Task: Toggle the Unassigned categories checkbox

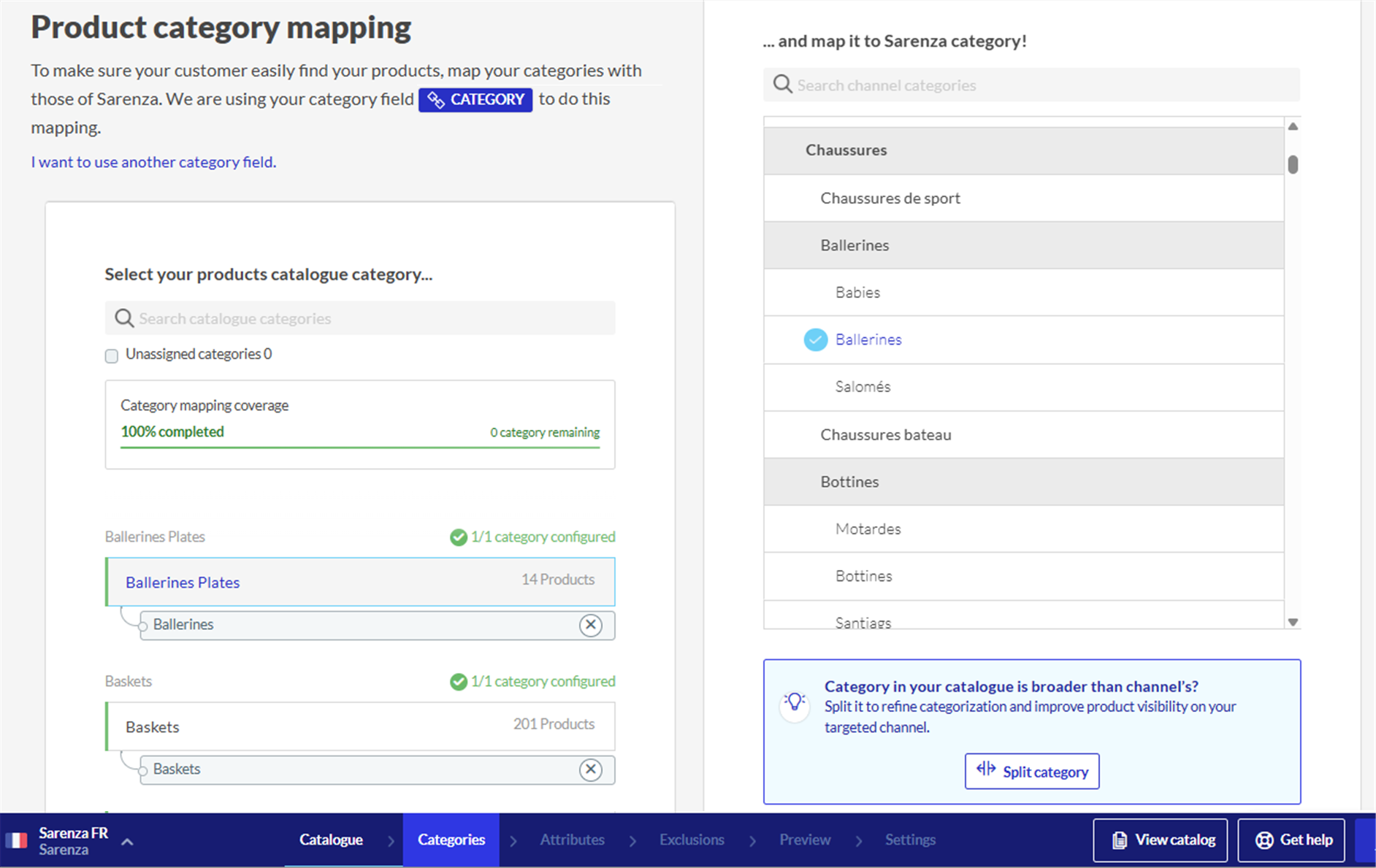Action: coord(112,356)
